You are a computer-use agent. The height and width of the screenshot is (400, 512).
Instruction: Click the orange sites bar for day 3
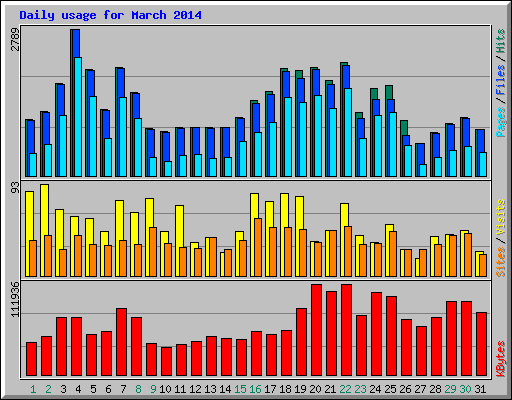point(63,263)
